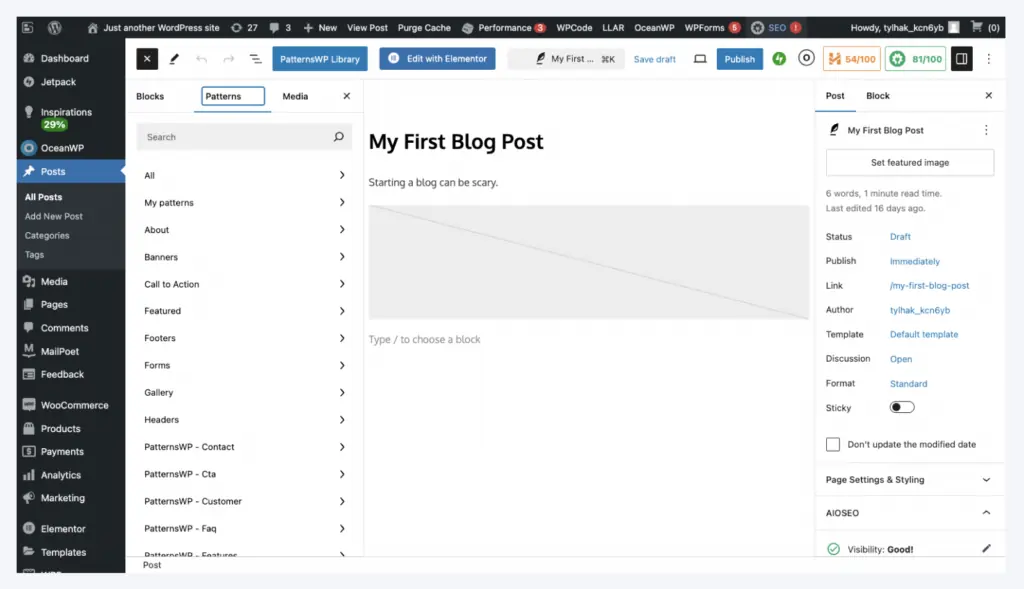This screenshot has width=1024, height=589.
Task: Expand the All patterns category
Action: coord(244,175)
